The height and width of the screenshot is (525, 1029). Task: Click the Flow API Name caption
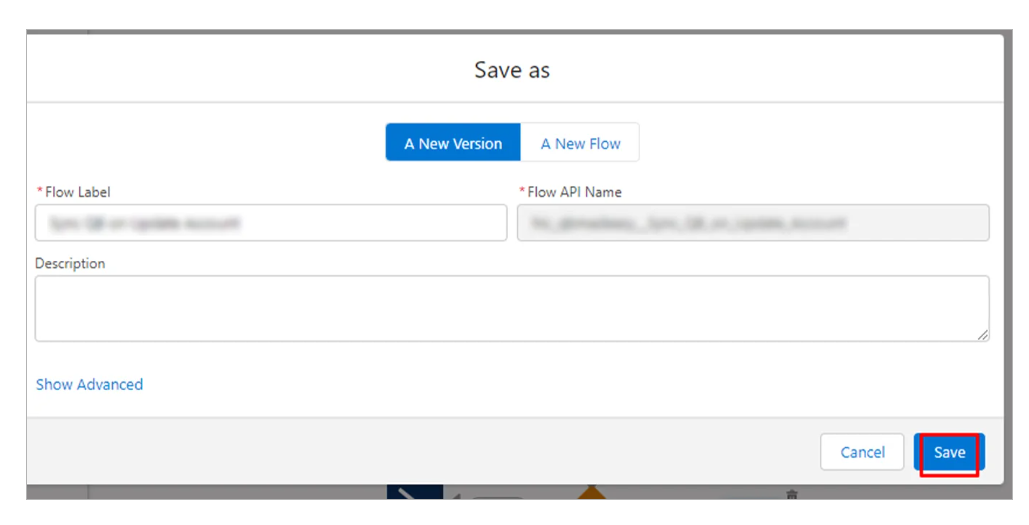(x=574, y=192)
